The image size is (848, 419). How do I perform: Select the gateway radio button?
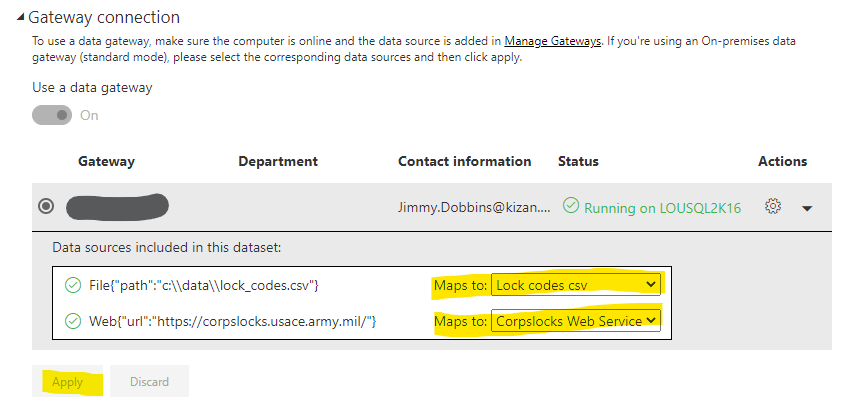tap(46, 207)
